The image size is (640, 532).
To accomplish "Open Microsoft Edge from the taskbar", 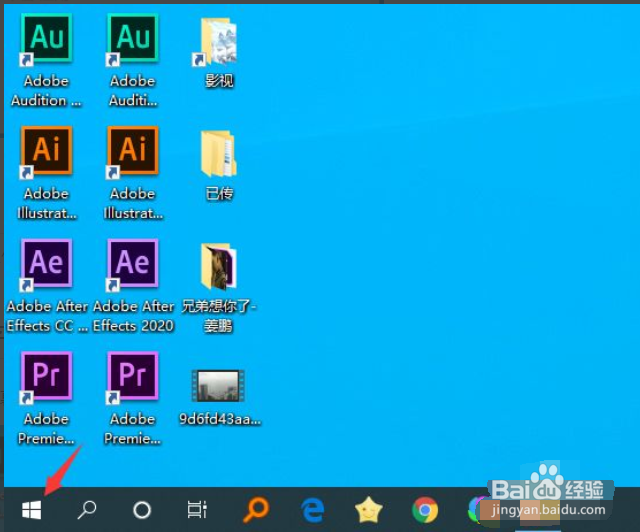I will (x=313, y=510).
